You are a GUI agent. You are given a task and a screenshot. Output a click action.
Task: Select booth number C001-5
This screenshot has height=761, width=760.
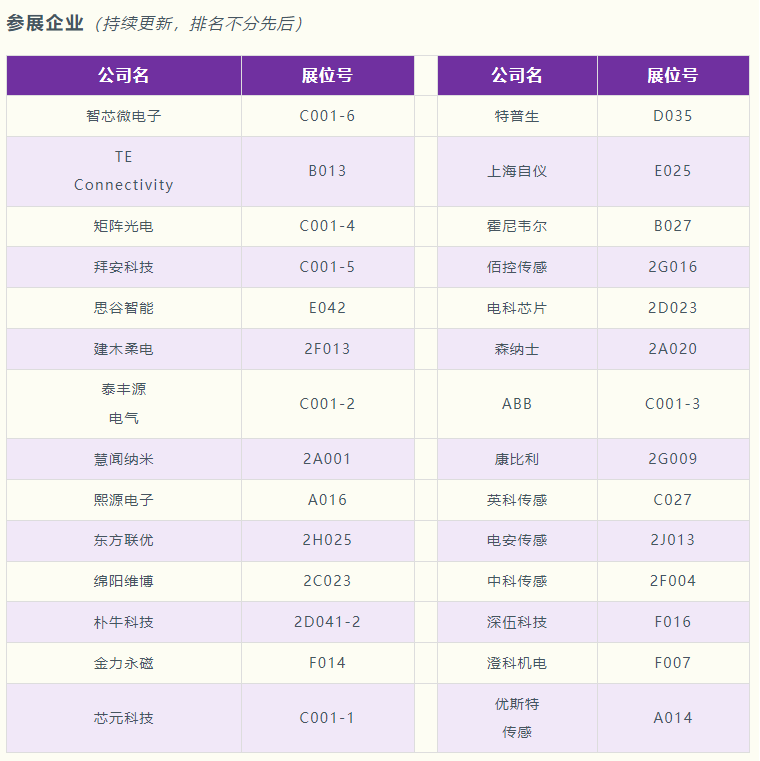[328, 267]
